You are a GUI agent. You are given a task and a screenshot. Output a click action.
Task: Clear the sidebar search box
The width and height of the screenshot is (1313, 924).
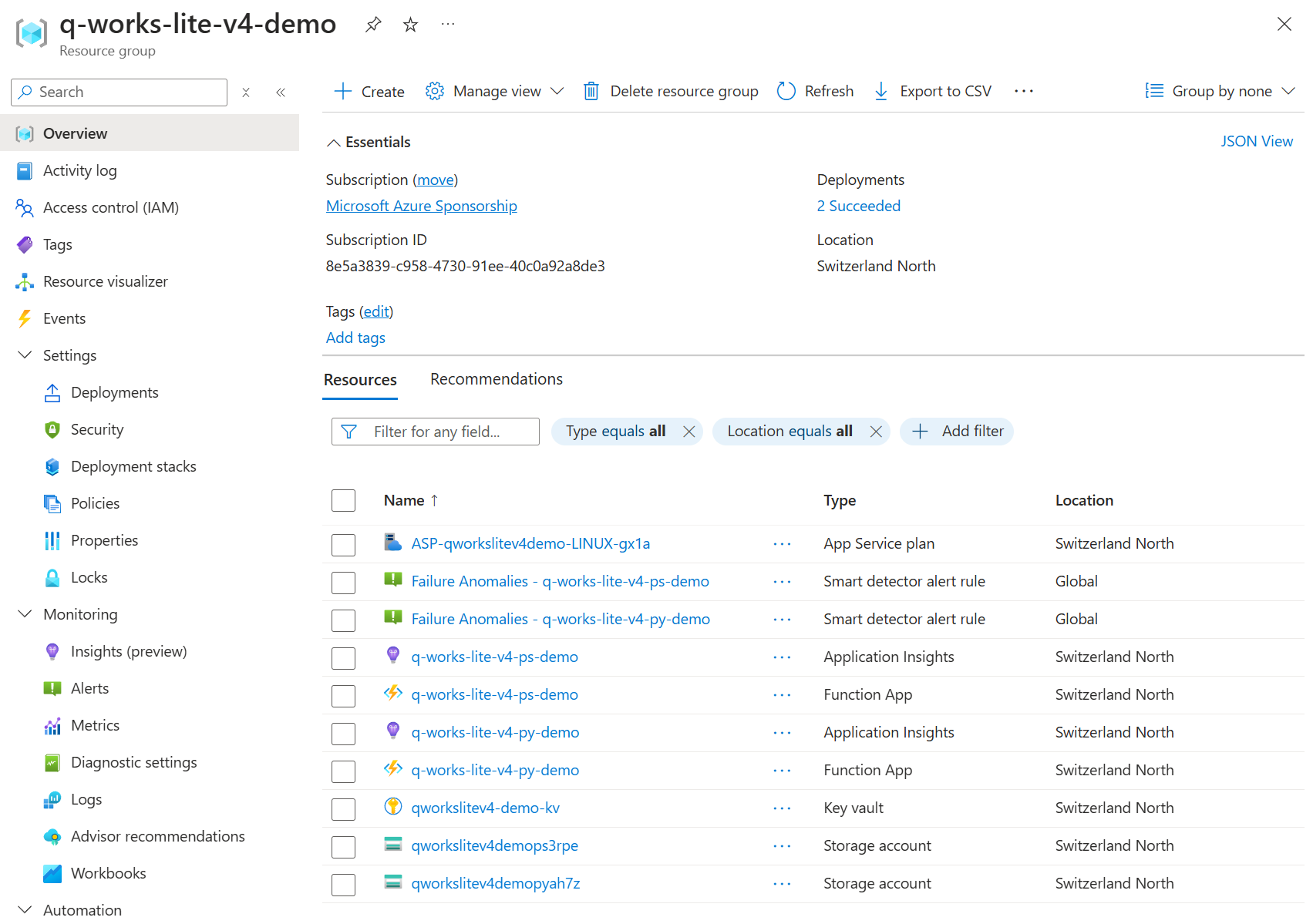(x=246, y=92)
